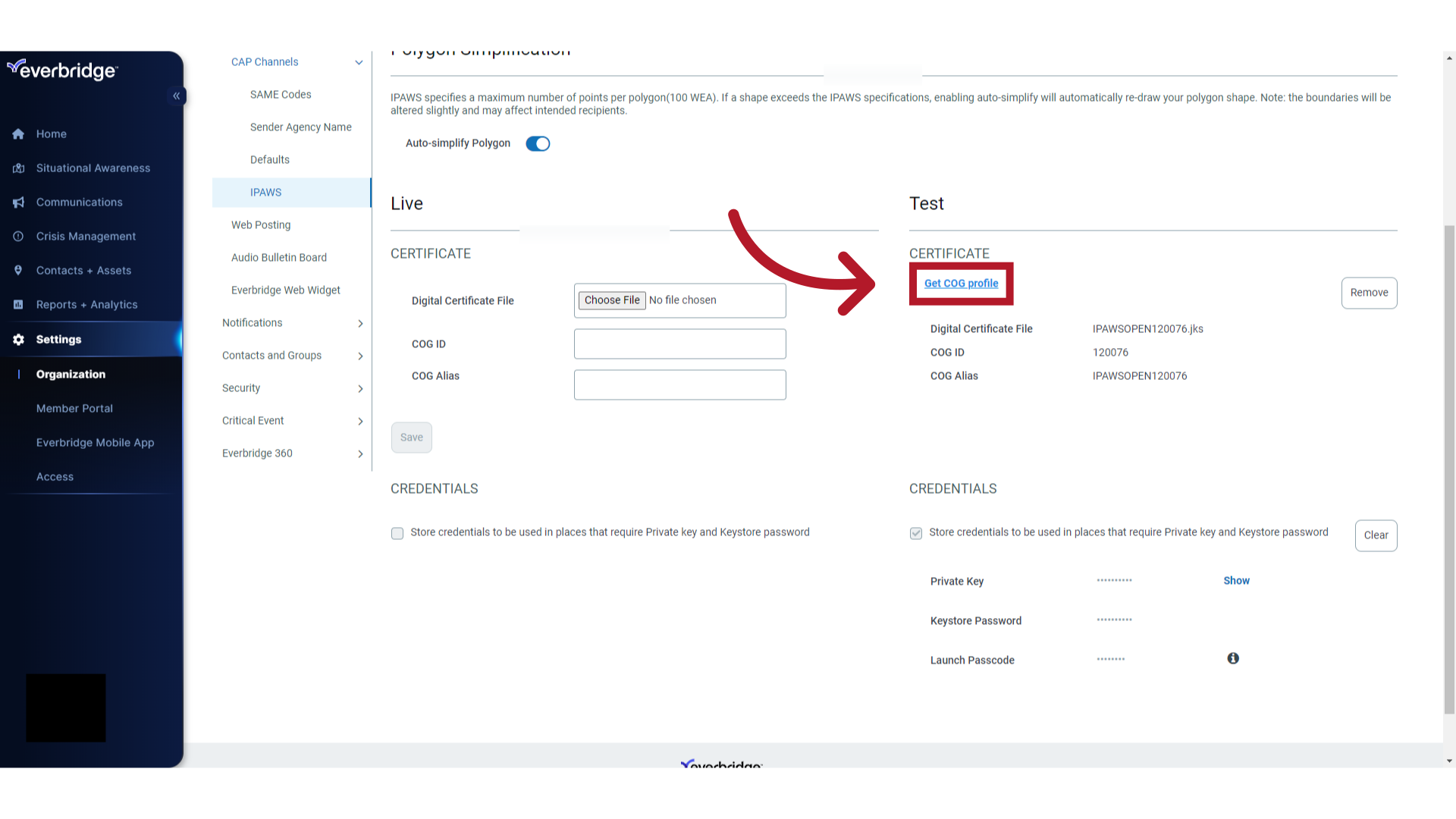
Task: Click inside the COG ID input field
Action: 679,344
